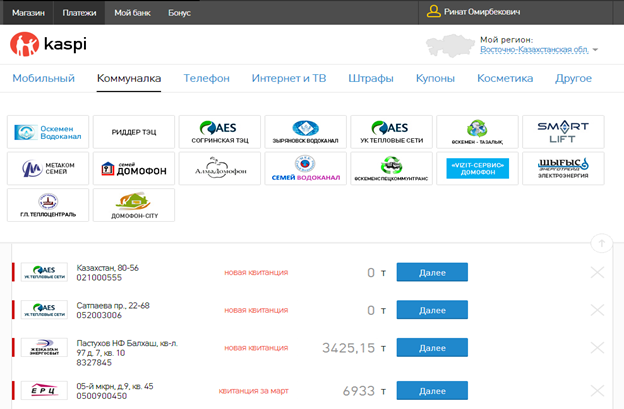
Task: Click the amount 3425,15 т
Action: pos(354,348)
